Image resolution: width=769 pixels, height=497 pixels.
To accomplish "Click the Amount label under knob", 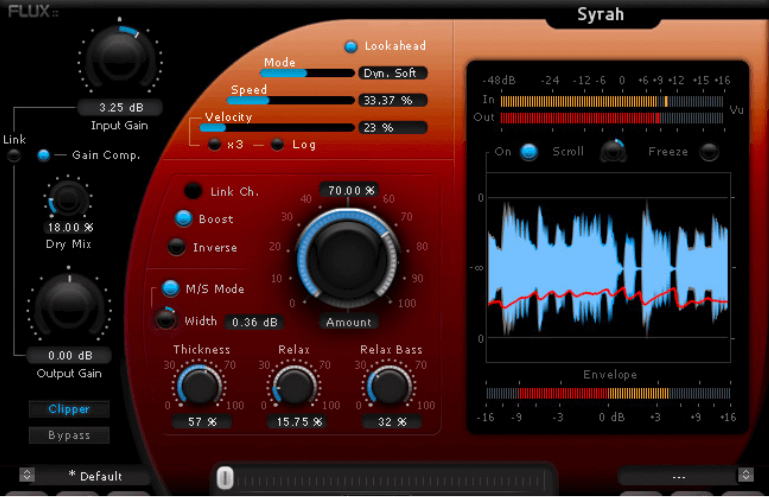I will (349, 322).
